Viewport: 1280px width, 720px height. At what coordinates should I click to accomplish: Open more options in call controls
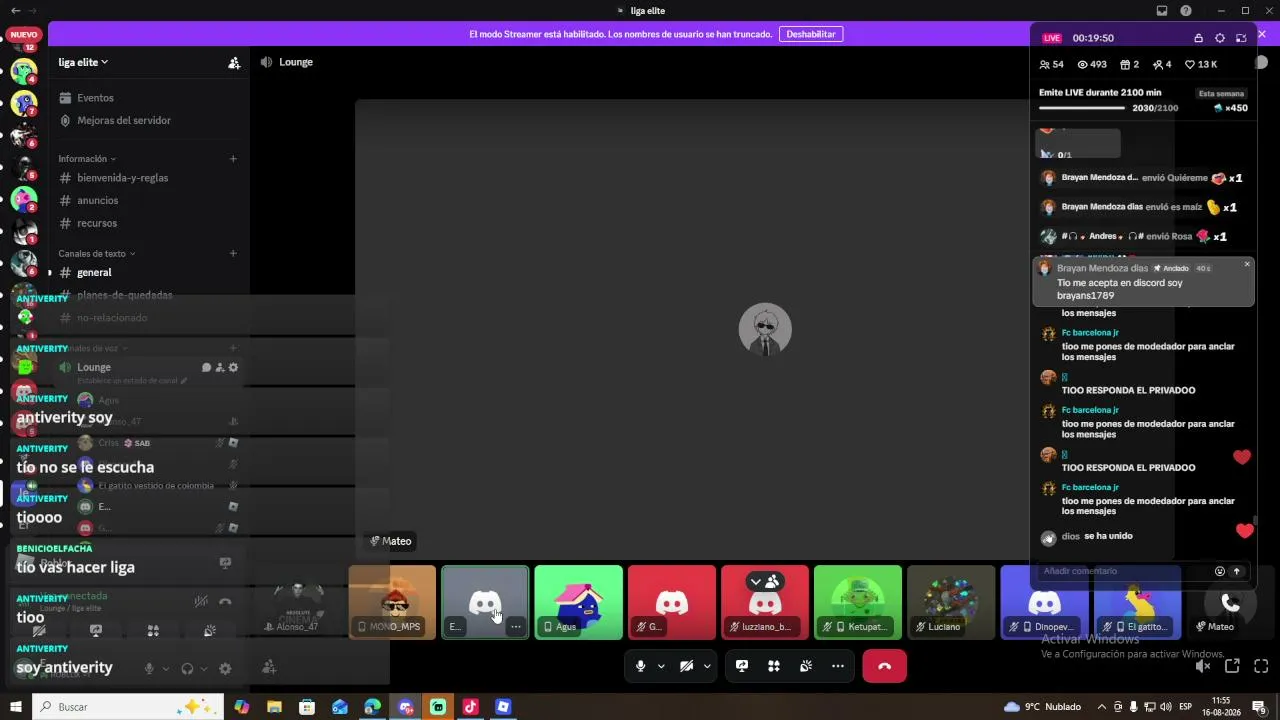point(838,666)
